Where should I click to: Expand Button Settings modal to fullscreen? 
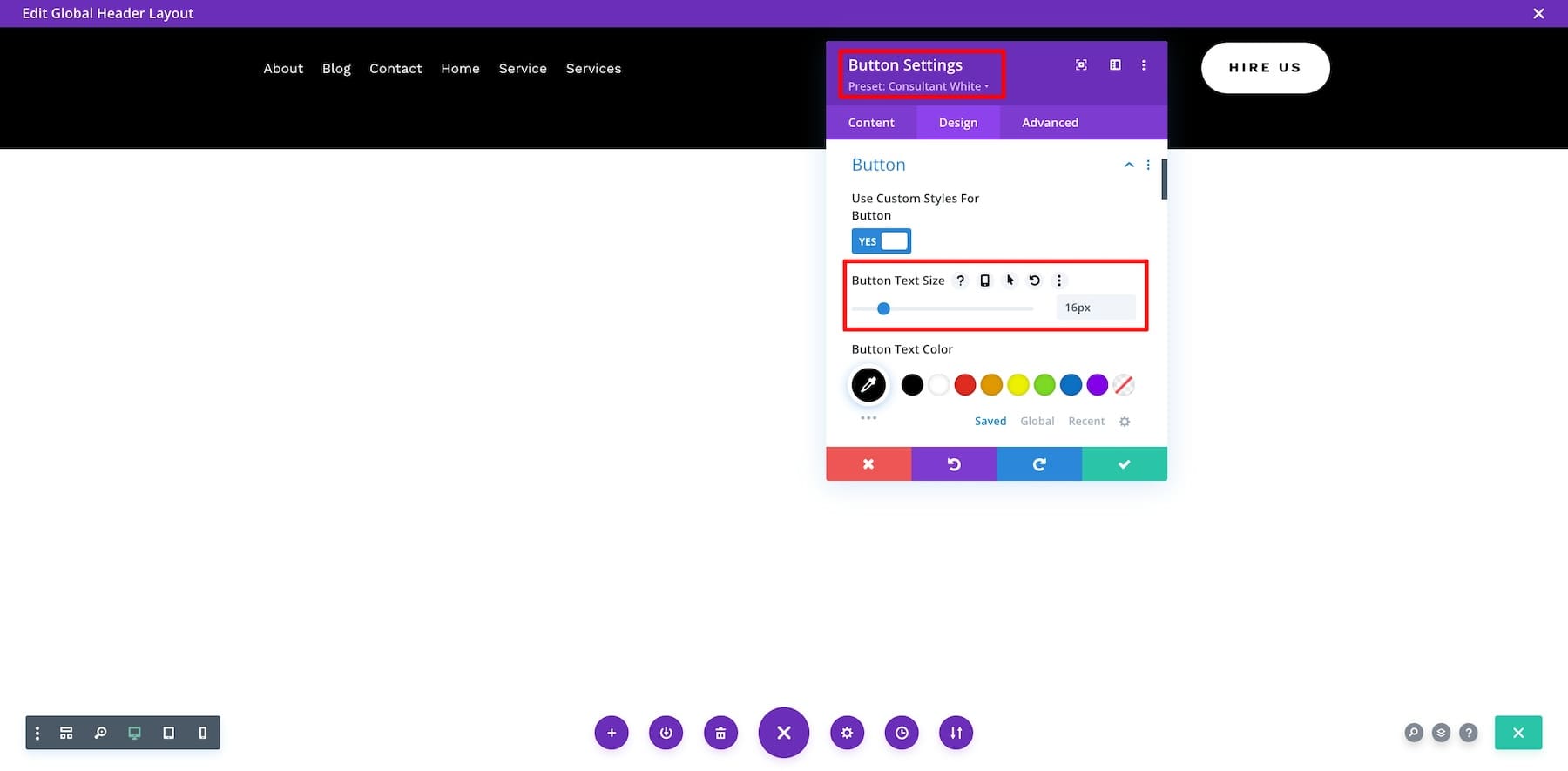tap(1081, 64)
